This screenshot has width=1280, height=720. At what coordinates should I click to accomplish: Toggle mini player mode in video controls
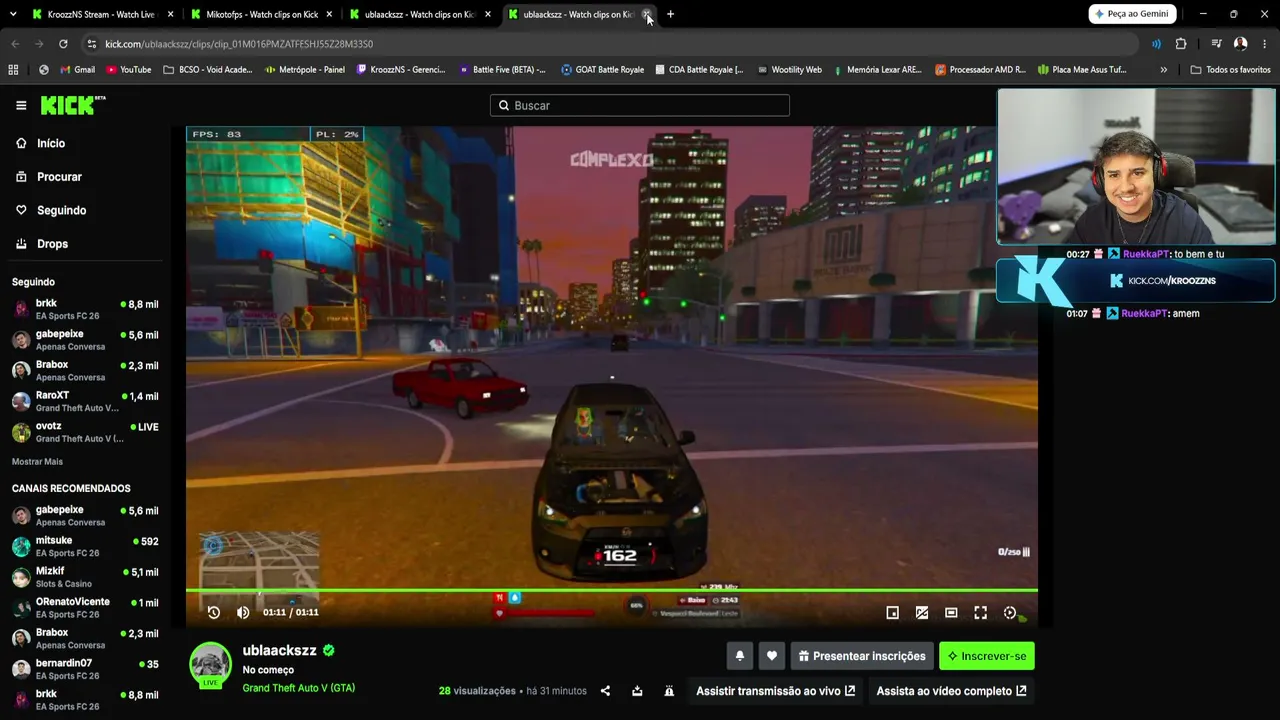(x=893, y=613)
